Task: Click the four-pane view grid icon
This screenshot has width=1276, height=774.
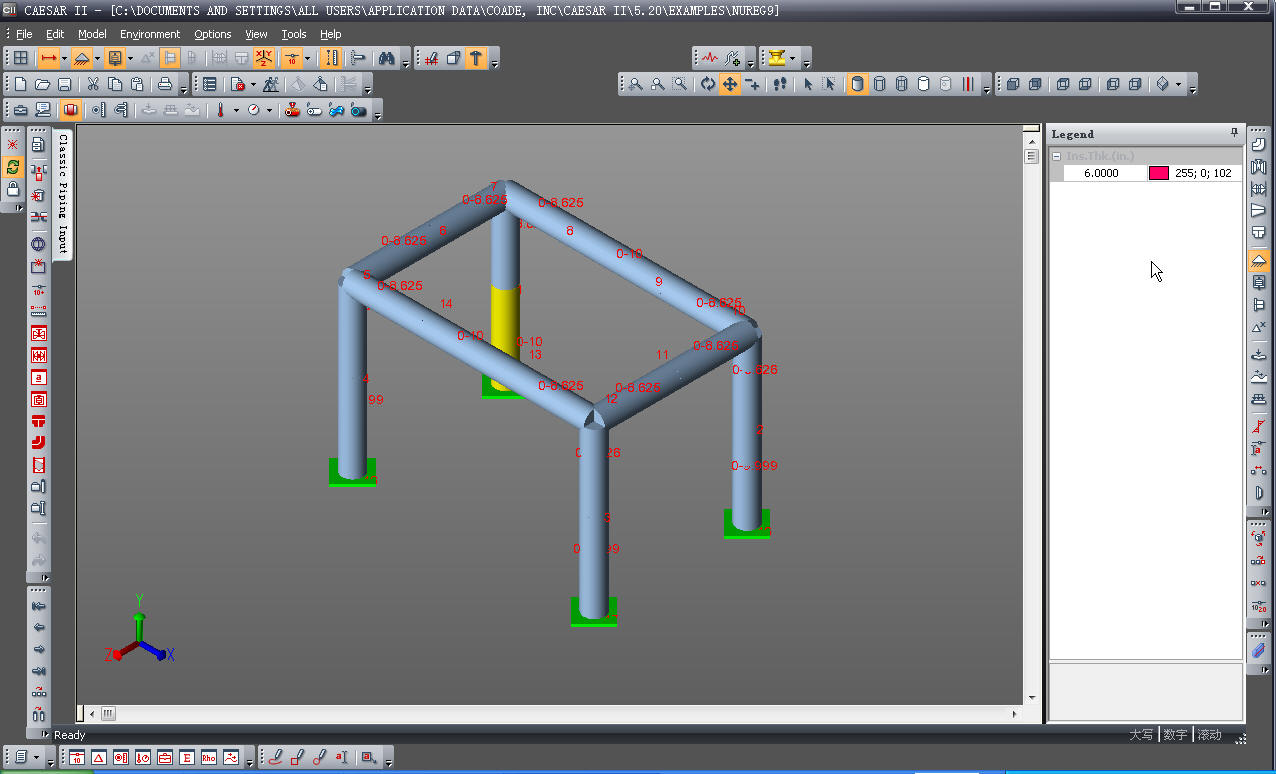Action: coord(20,58)
